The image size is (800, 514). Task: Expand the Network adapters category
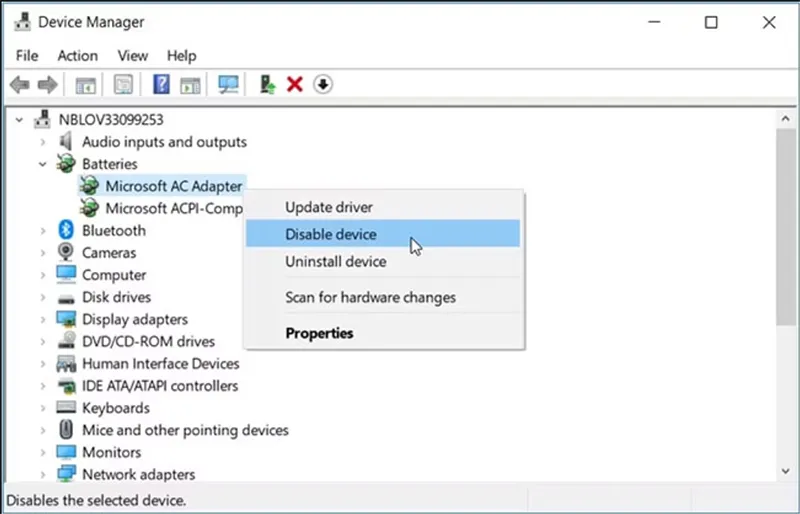click(43, 475)
